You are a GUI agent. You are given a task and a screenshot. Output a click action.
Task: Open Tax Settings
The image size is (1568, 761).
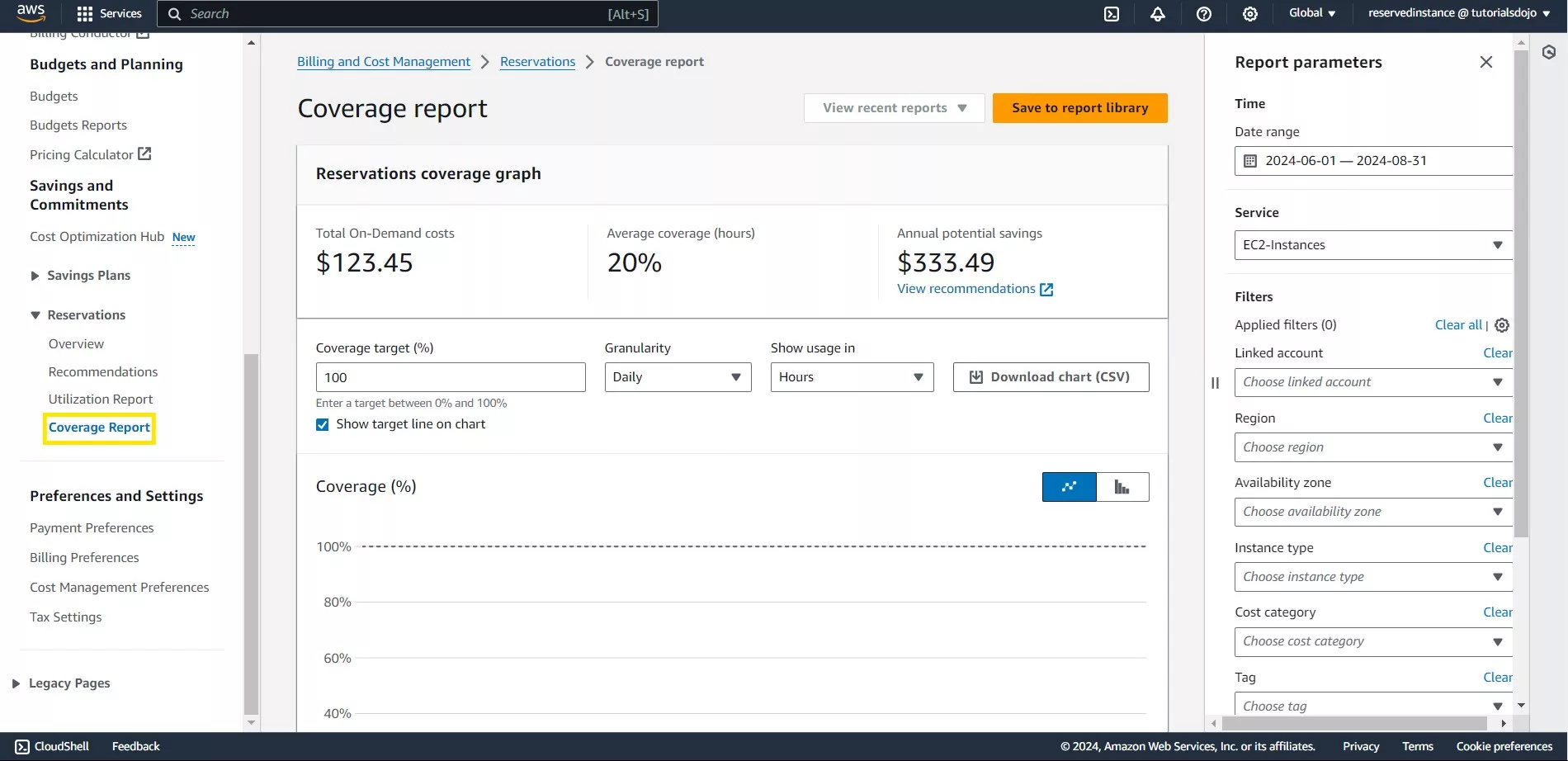pos(66,617)
